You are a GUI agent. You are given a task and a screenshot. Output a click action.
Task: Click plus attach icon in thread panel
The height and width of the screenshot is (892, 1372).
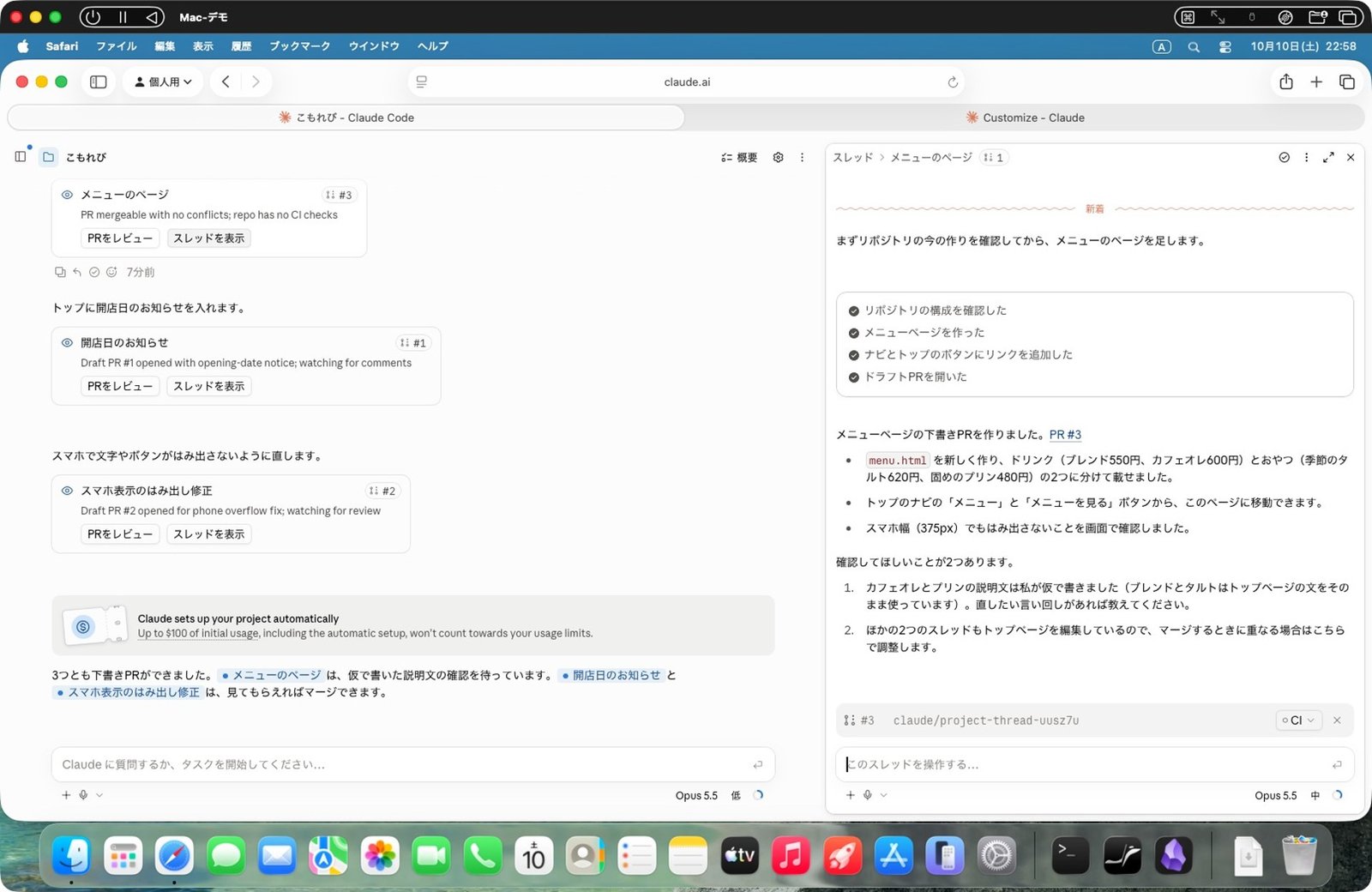851,795
